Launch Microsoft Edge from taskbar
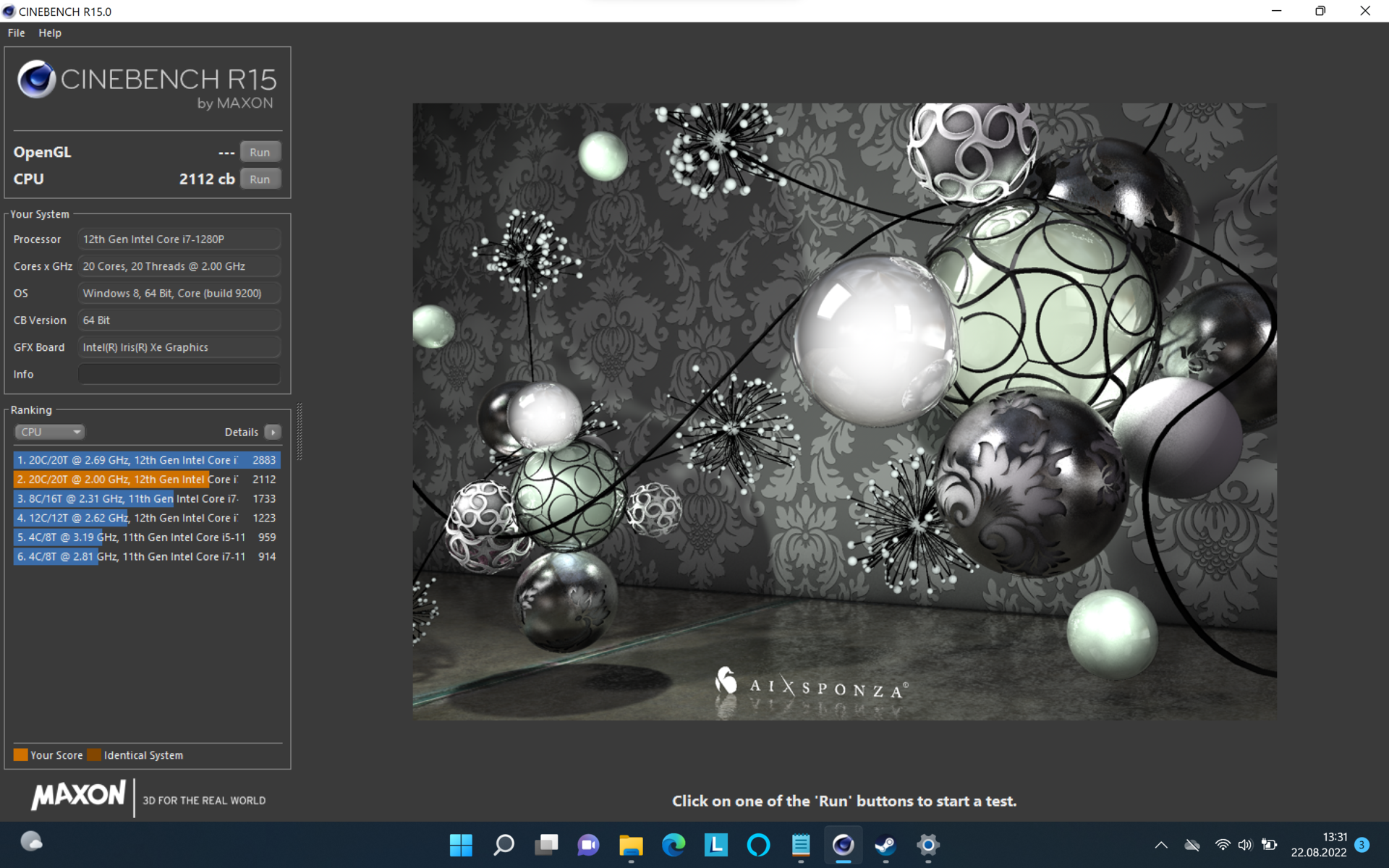Viewport: 1389px width, 868px height. click(674, 844)
